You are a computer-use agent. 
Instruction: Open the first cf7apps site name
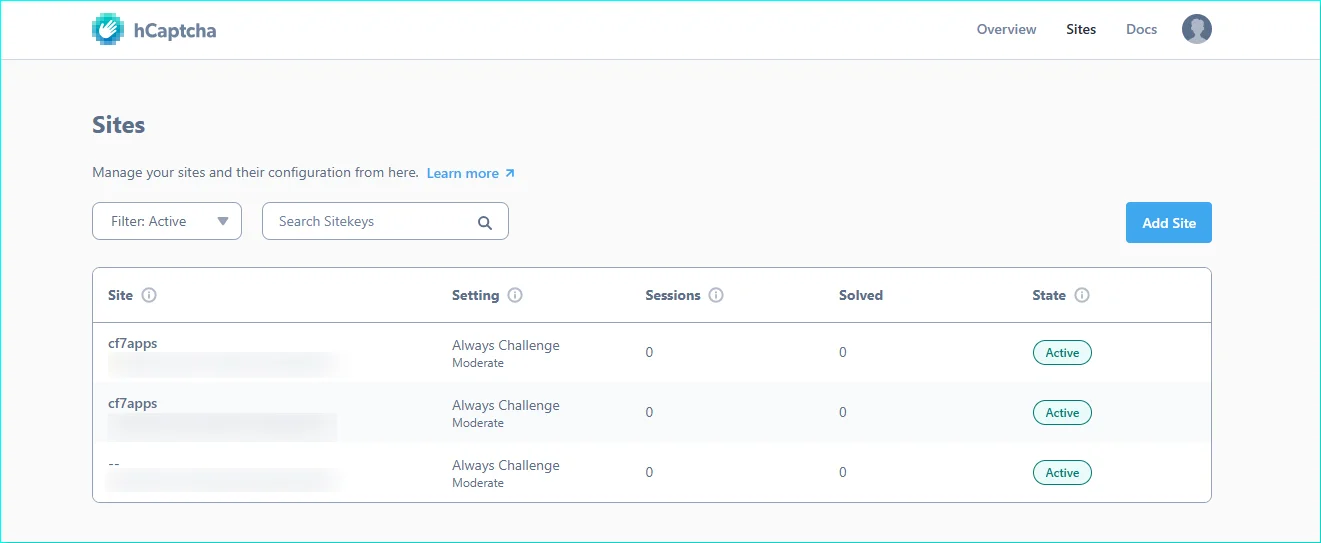click(132, 343)
